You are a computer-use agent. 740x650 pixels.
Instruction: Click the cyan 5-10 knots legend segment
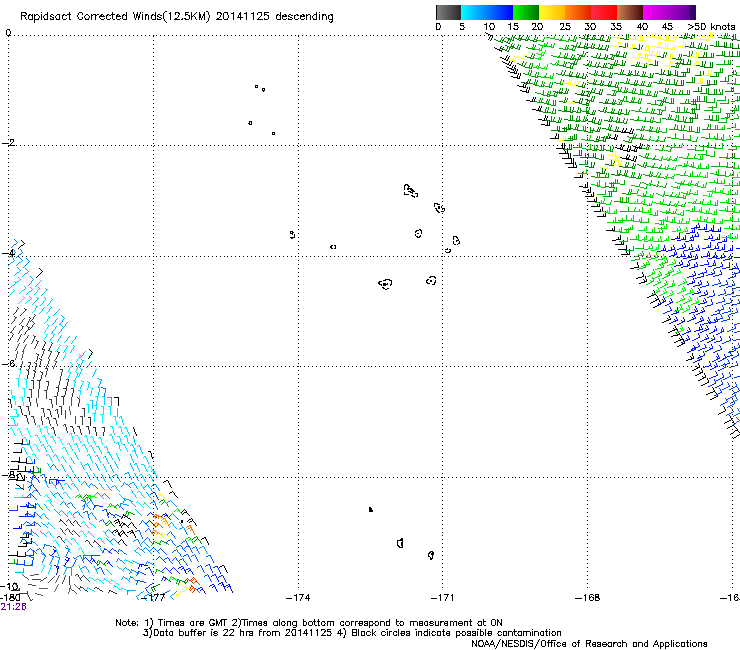[474, 12]
